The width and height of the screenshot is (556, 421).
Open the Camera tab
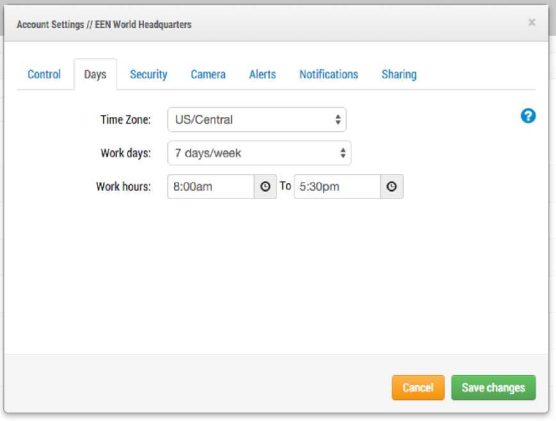[208, 74]
